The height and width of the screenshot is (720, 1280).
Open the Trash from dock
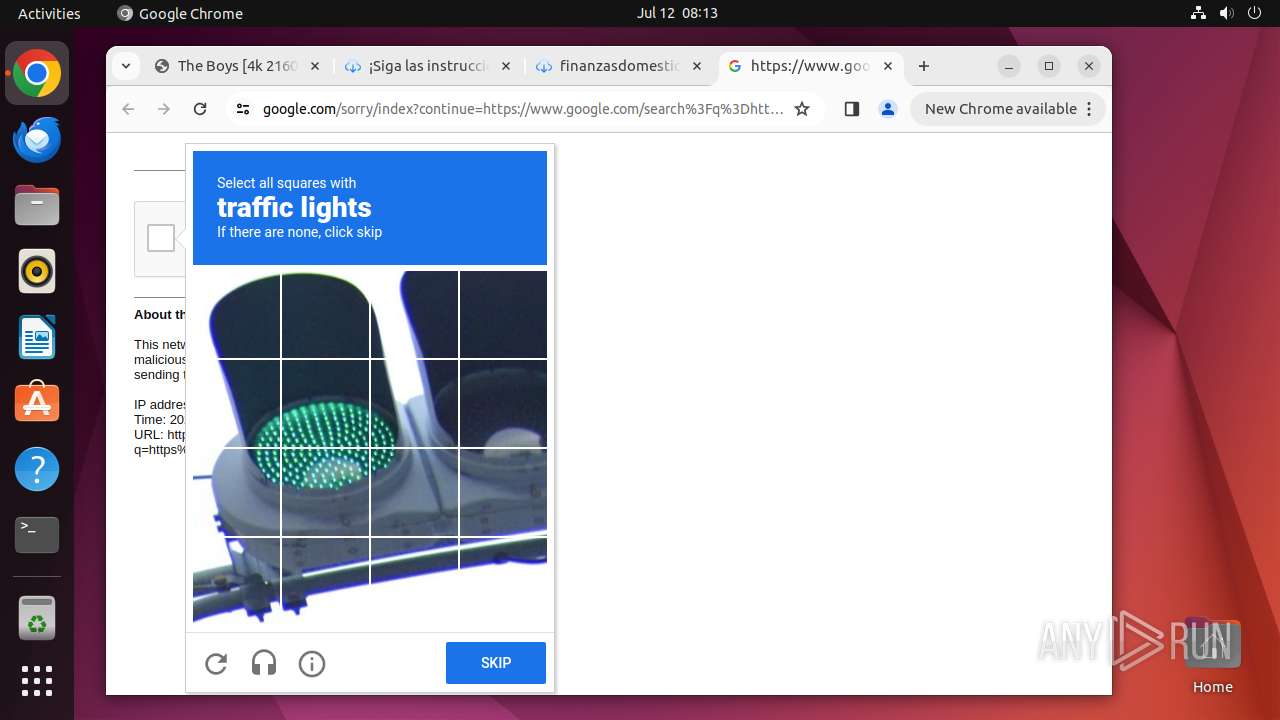[37, 617]
